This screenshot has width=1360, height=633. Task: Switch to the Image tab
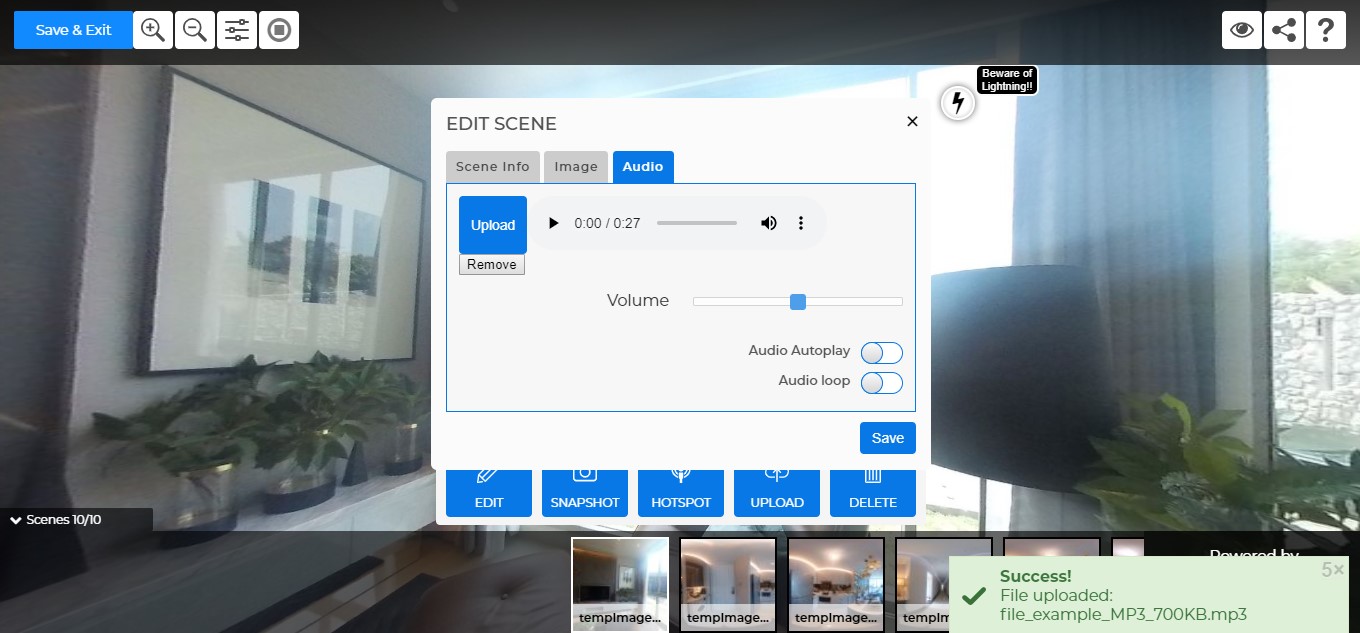(576, 167)
